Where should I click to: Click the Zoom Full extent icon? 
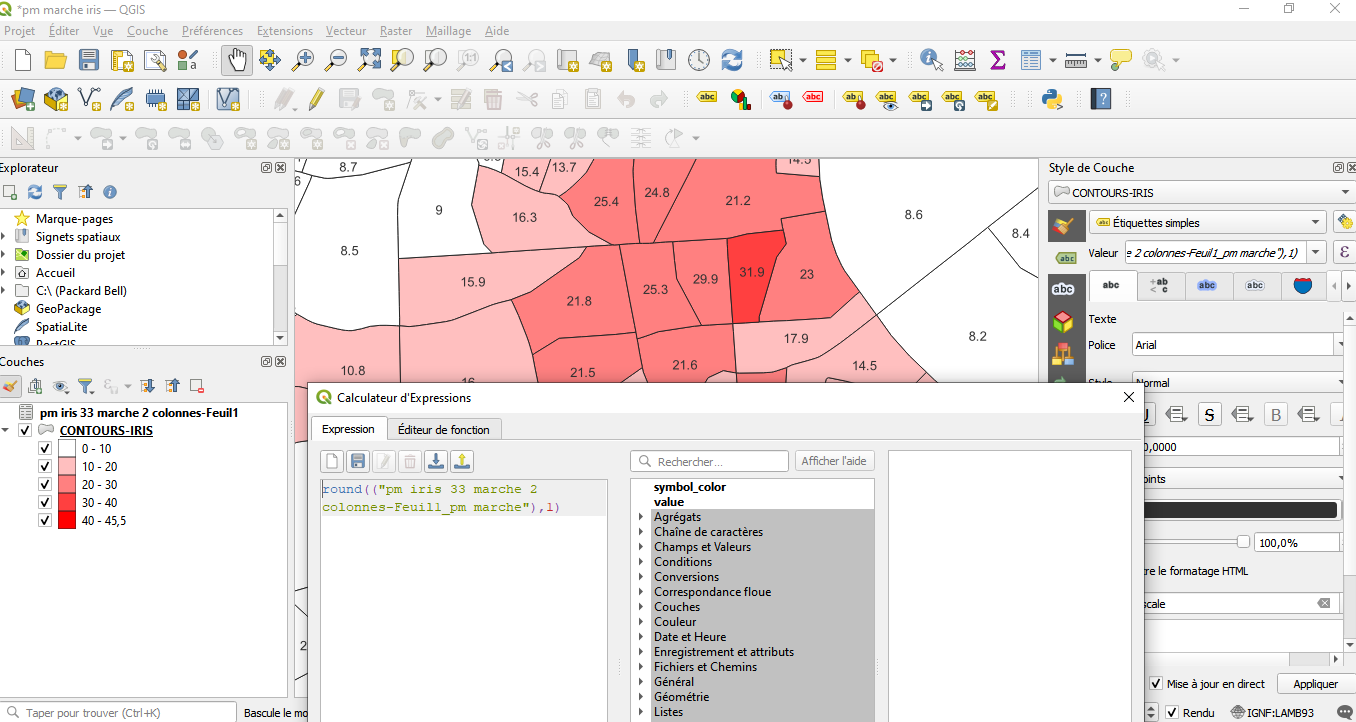pyautogui.click(x=369, y=60)
